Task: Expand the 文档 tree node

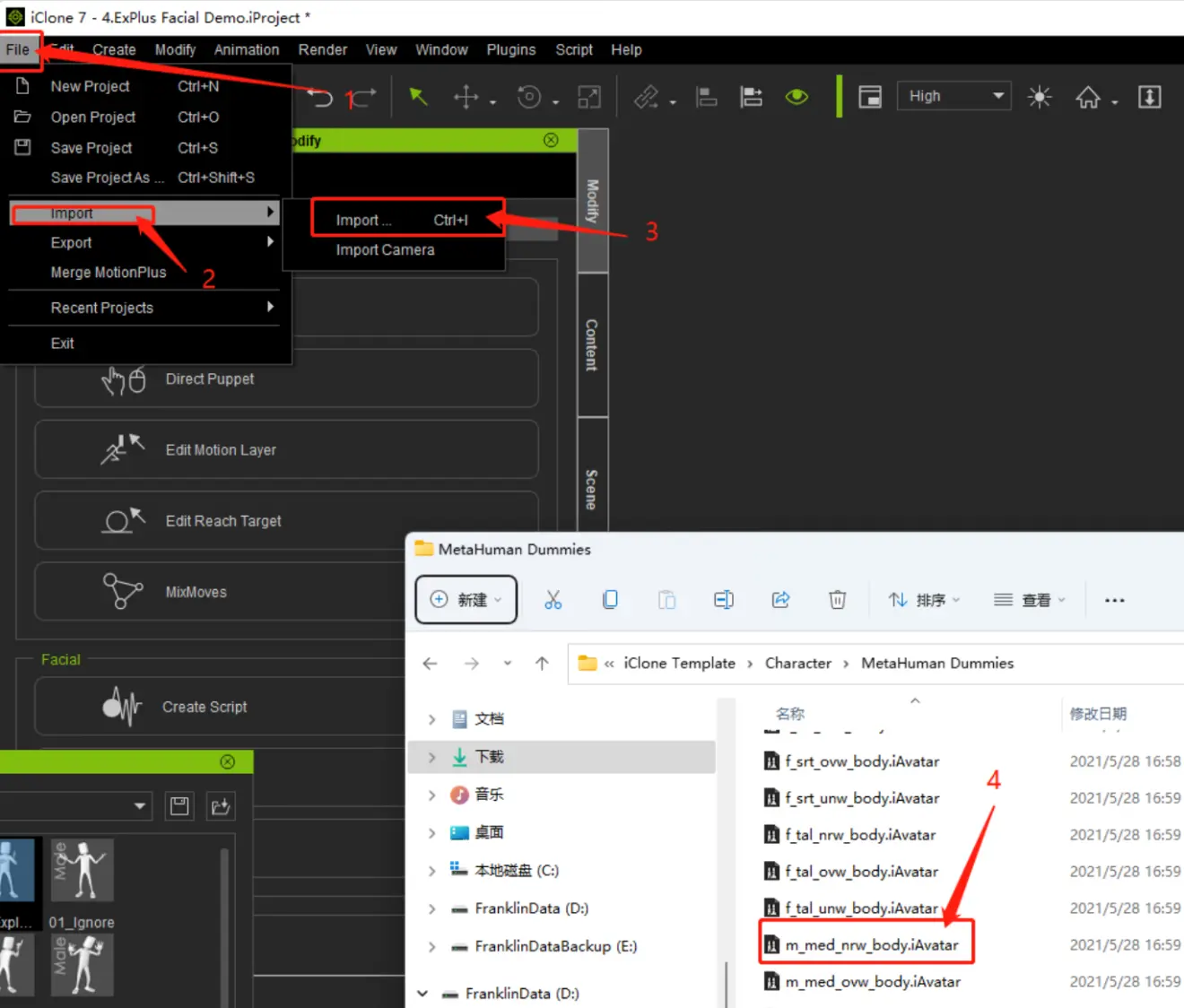Action: 431,719
